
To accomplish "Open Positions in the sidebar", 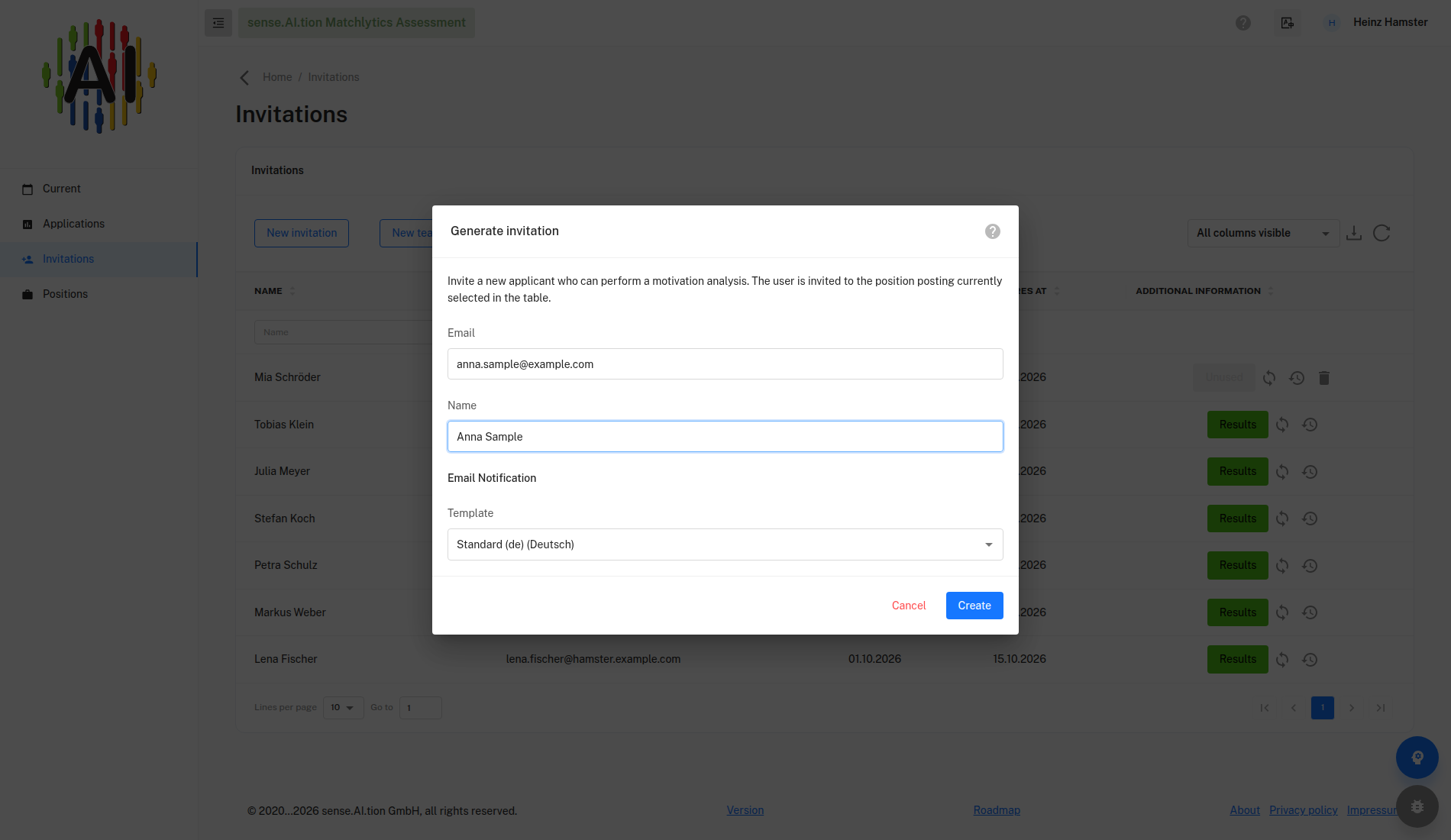I will coord(99,294).
